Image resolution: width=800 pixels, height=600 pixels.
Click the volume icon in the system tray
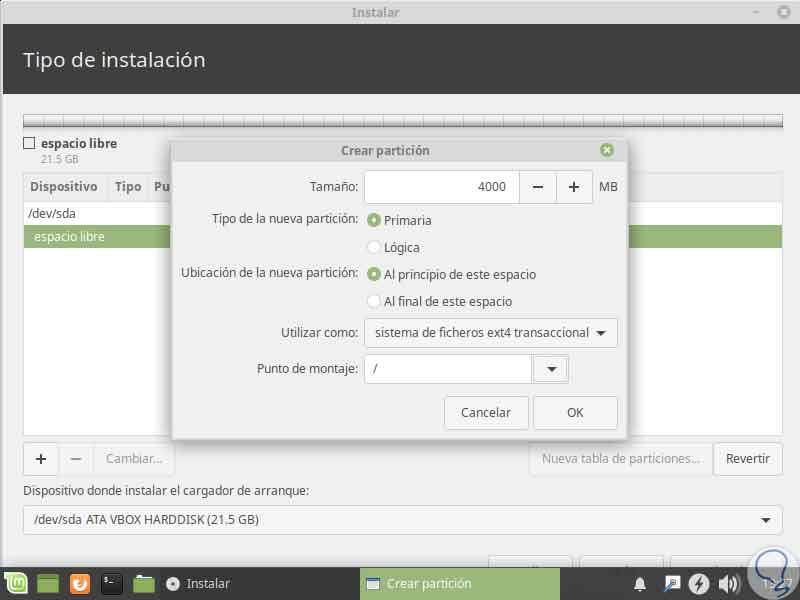[728, 583]
